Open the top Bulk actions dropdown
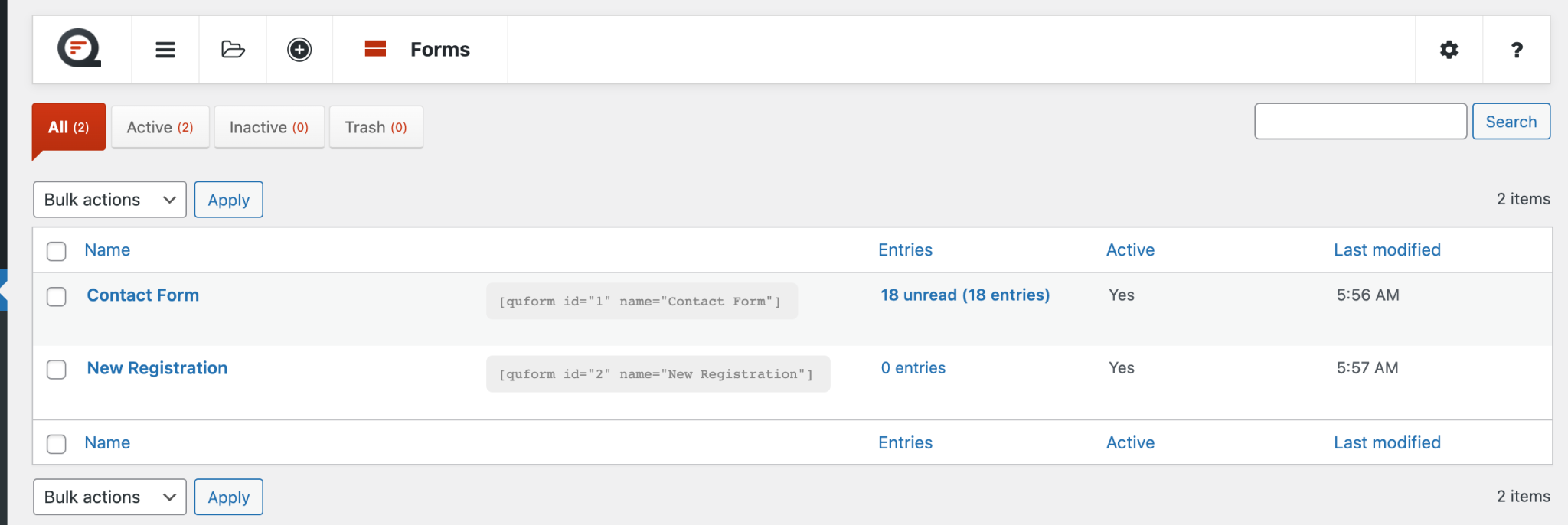This screenshot has width=1568, height=525. click(109, 200)
